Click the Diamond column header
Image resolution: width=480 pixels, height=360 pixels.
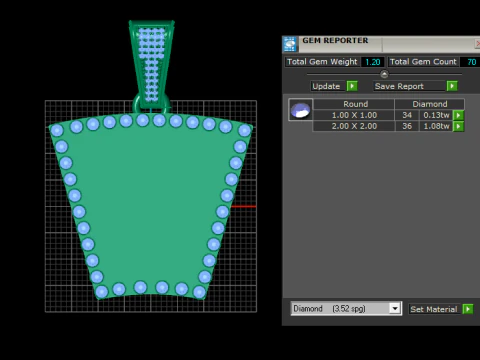(x=430, y=104)
